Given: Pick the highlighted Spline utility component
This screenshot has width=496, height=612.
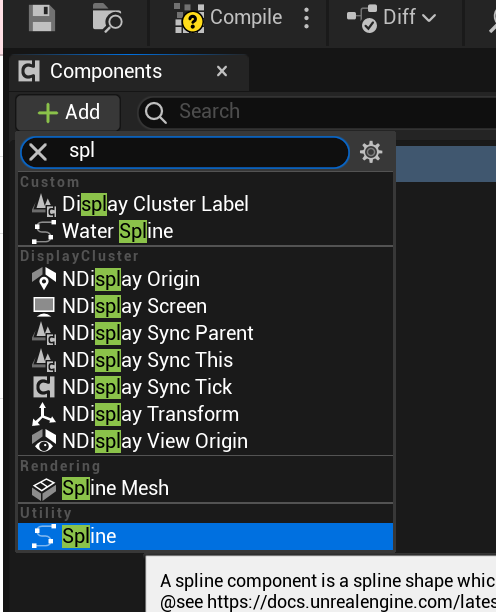Looking at the screenshot, I should [205, 536].
